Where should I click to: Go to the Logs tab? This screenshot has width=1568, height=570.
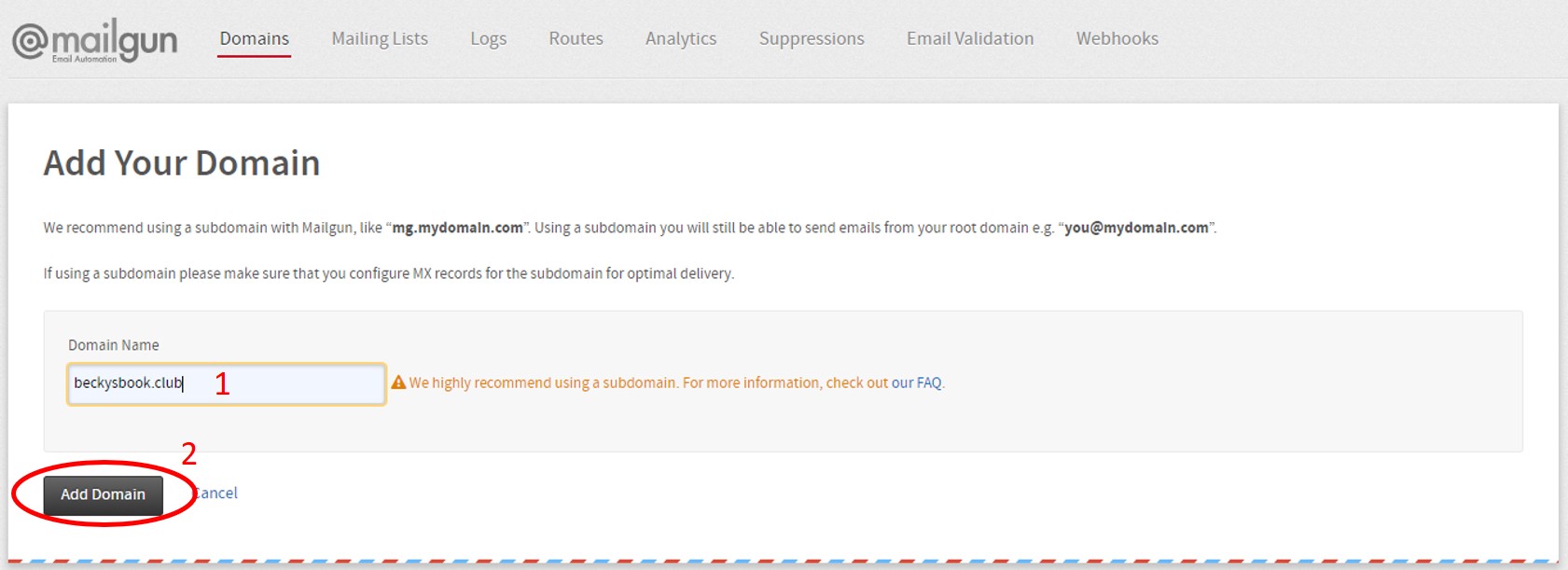pyautogui.click(x=489, y=38)
